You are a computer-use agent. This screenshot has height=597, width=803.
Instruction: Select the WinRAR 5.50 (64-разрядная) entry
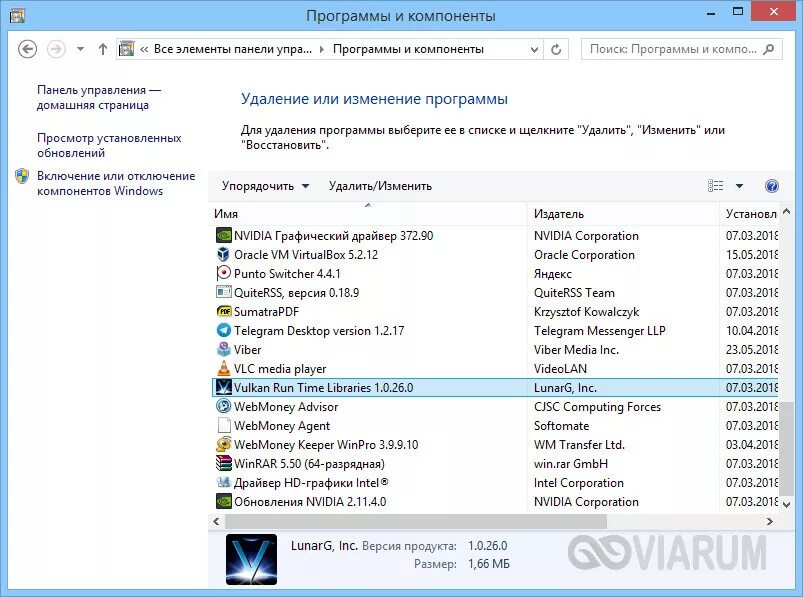coord(309,463)
